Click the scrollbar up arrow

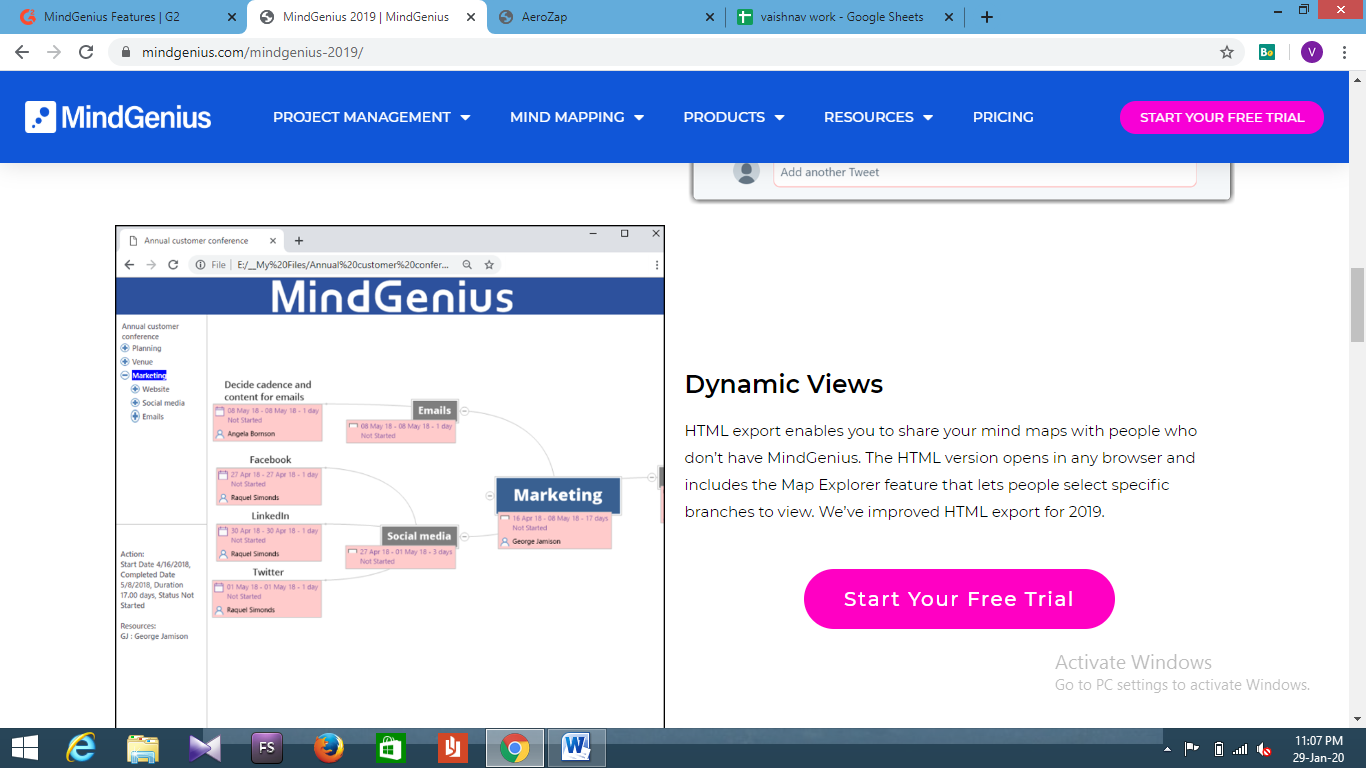[x=1358, y=79]
